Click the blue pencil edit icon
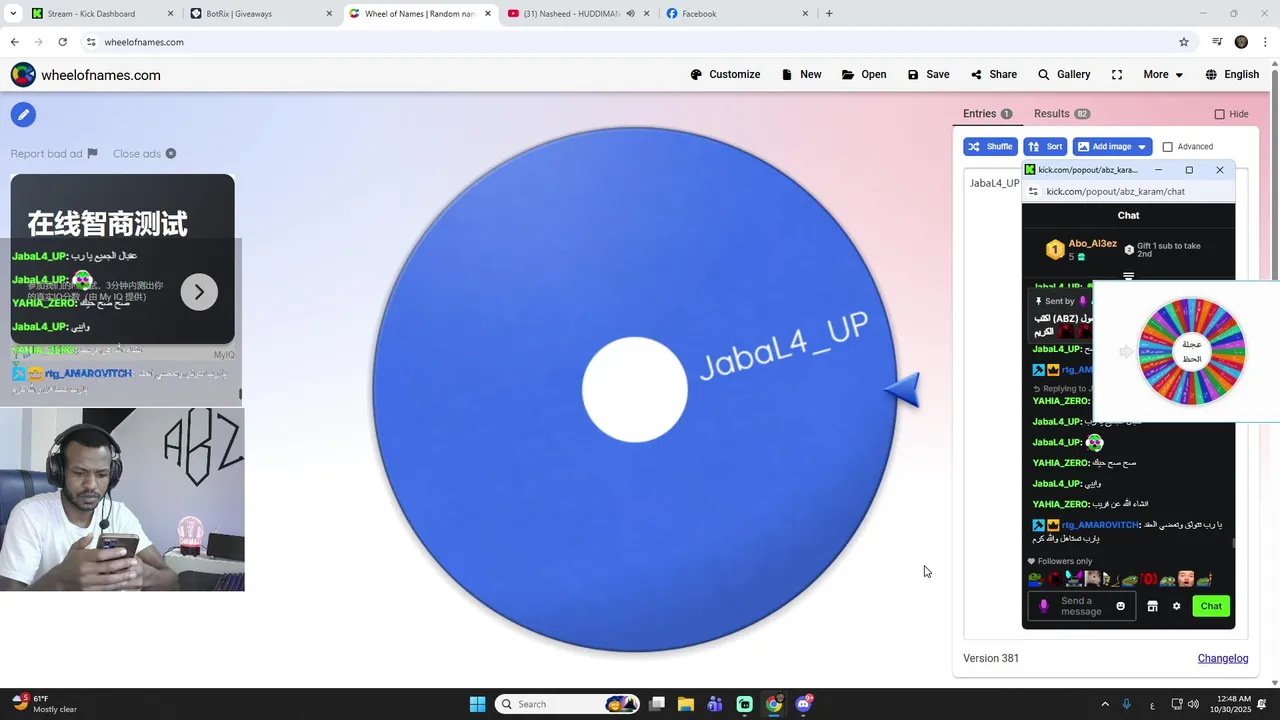The image size is (1280, 720). 23,115
